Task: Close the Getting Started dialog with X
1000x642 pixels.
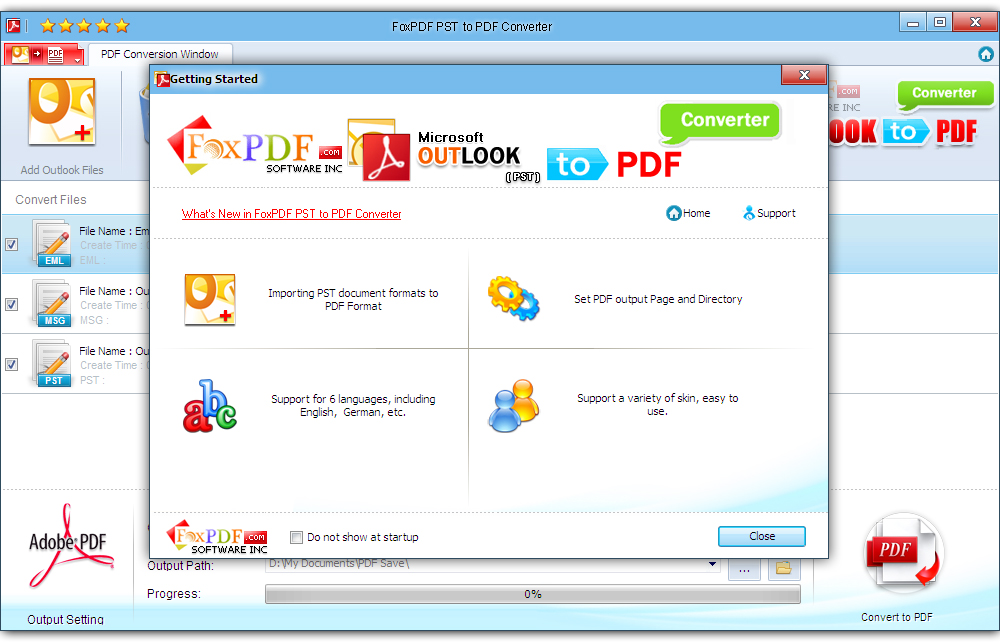Action: pyautogui.click(x=804, y=75)
